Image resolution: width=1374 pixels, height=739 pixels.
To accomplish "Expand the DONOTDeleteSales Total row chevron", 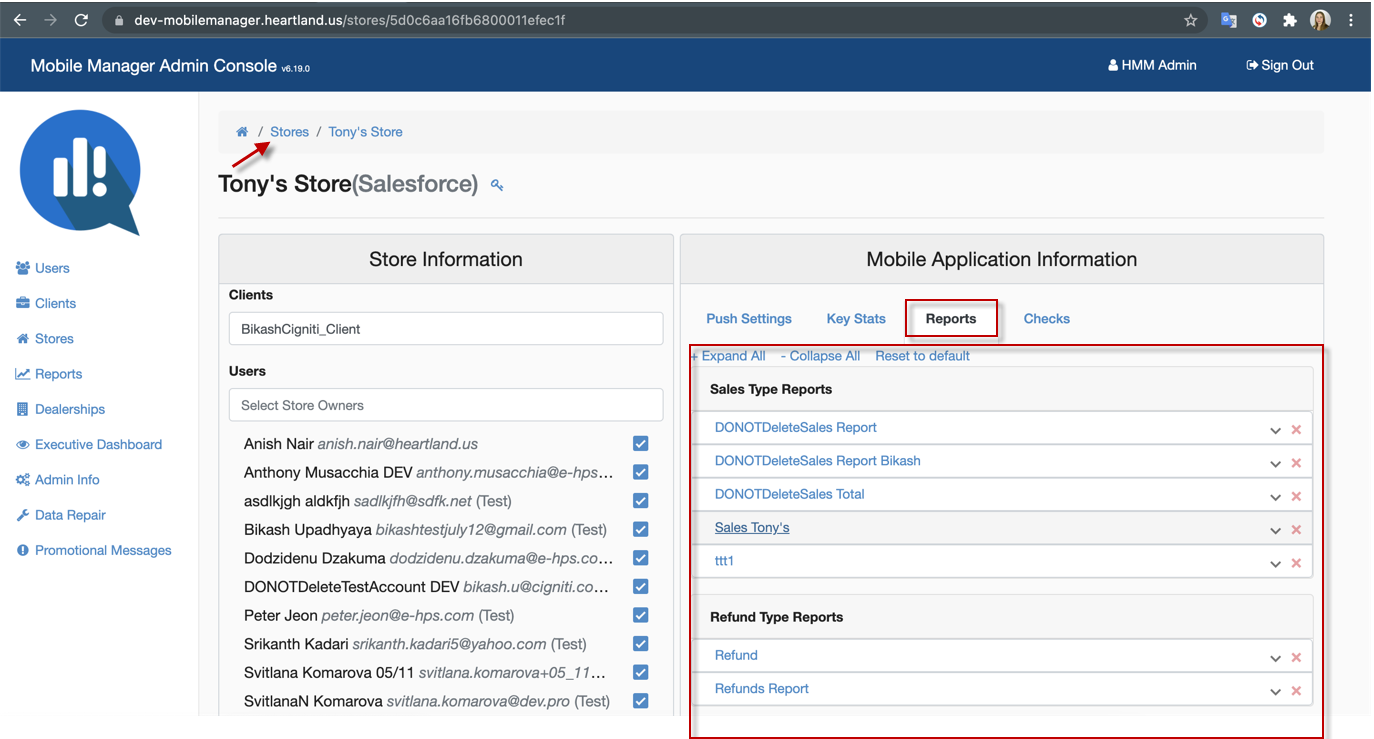I will pos(1275,497).
